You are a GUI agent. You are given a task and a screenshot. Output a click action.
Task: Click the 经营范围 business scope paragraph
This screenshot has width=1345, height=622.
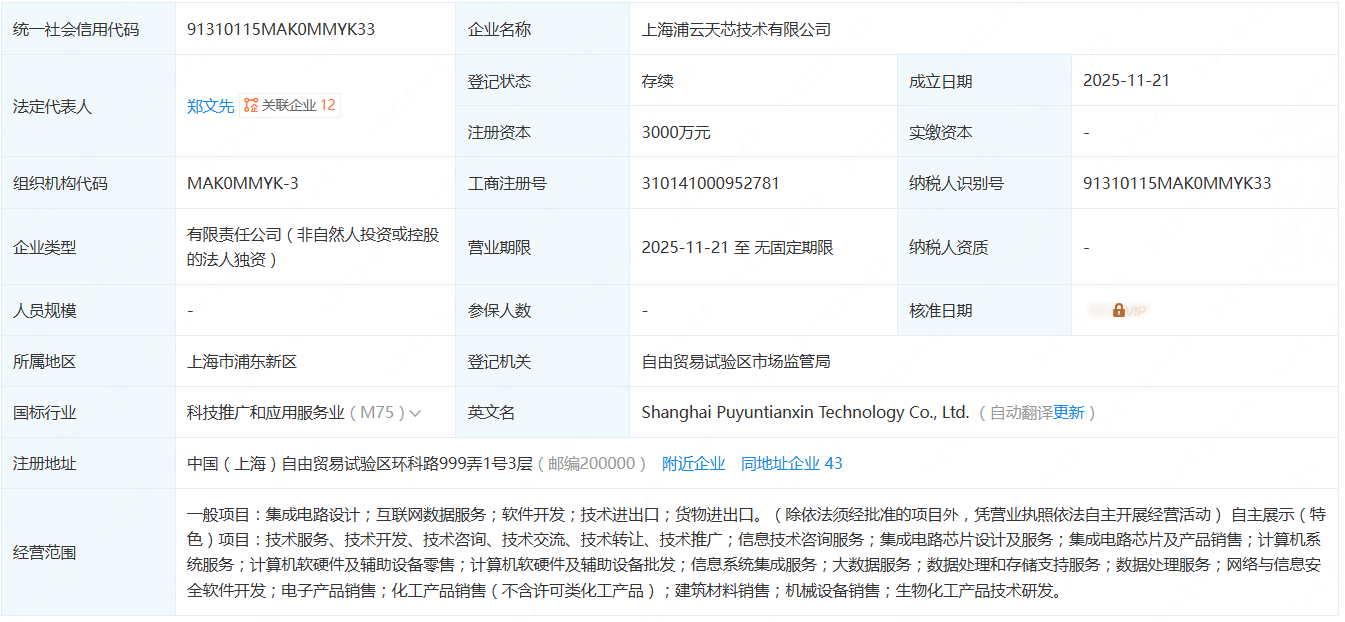[x=755, y=552]
